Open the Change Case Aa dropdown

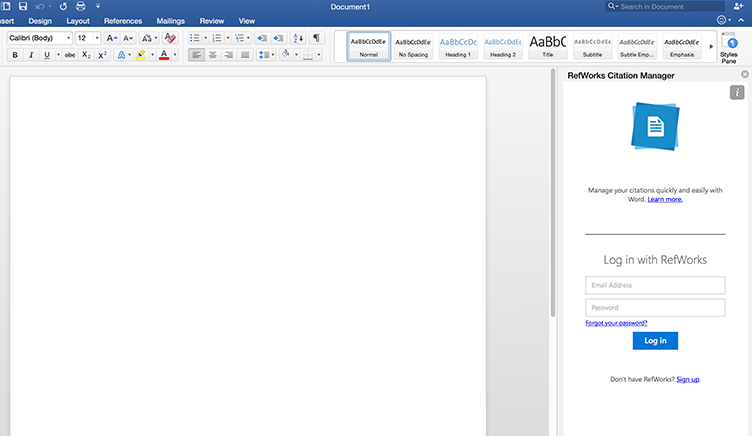149,38
